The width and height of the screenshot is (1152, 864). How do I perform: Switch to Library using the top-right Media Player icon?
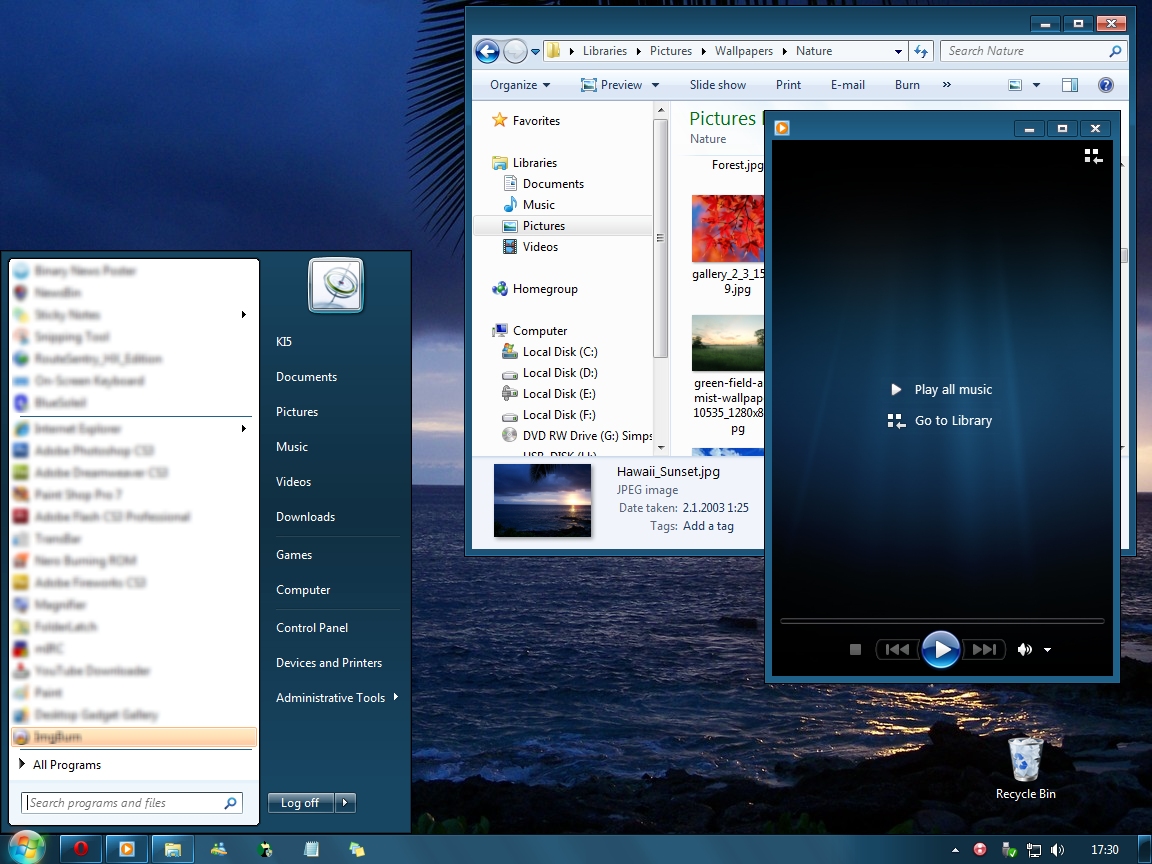(1093, 156)
